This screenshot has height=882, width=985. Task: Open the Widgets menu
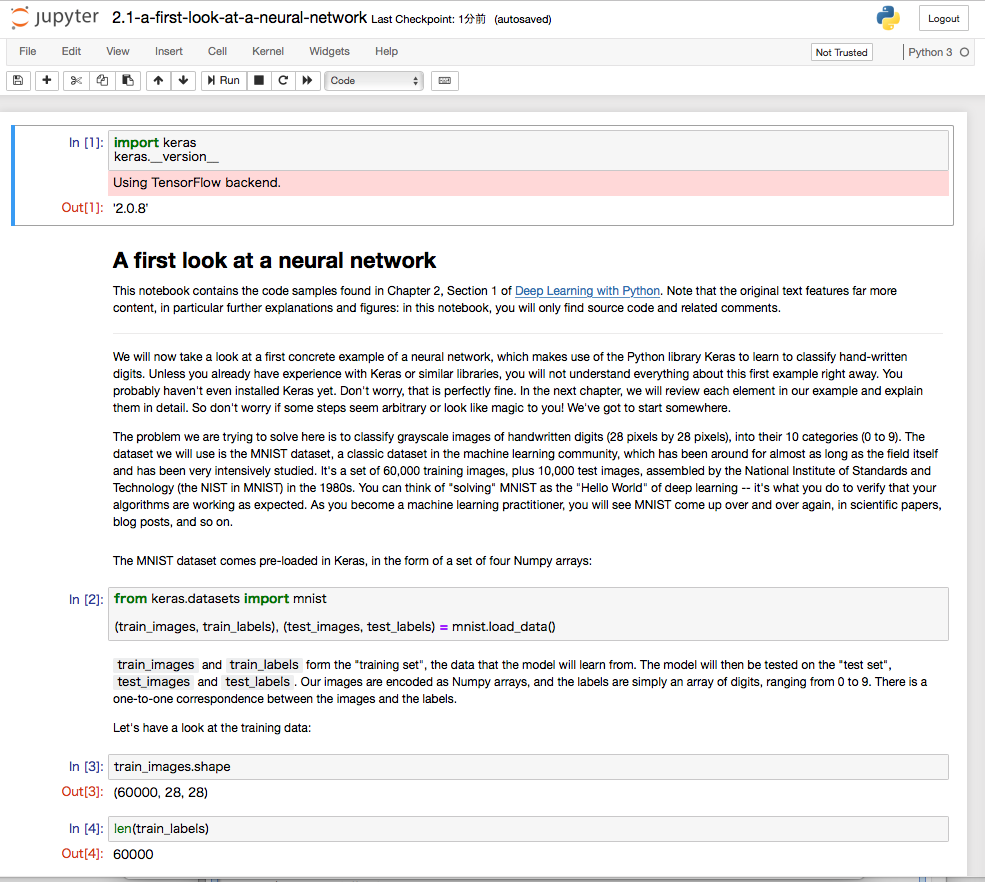click(x=329, y=51)
